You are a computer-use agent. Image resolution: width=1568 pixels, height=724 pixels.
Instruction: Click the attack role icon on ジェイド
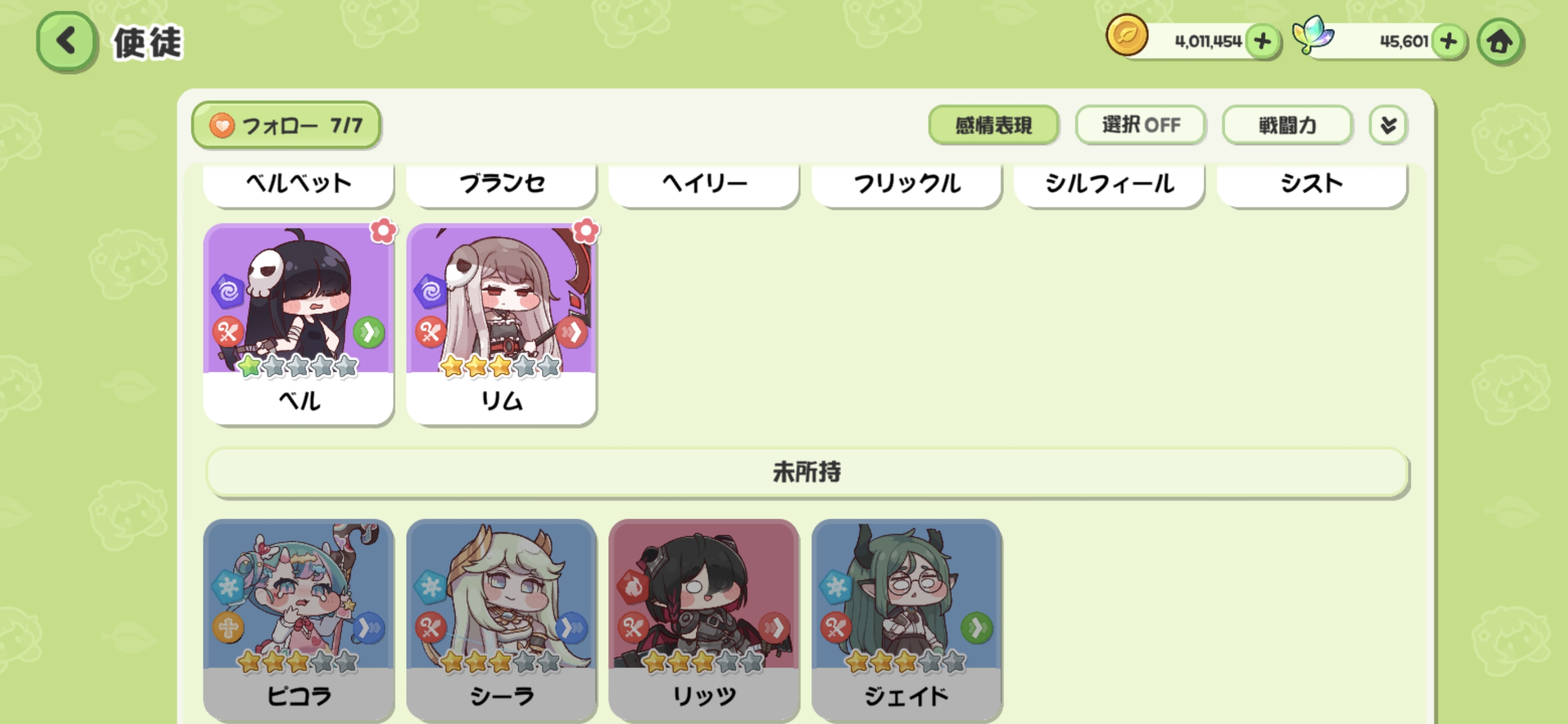point(835,627)
